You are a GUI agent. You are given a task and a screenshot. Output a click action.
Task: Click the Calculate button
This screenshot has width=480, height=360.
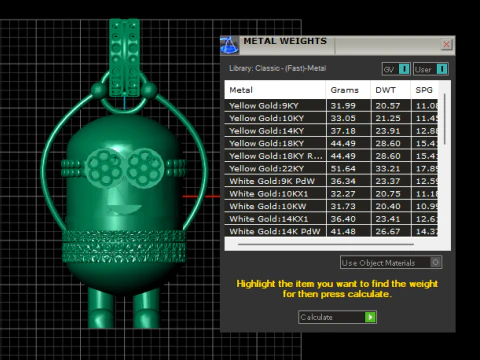(337, 317)
